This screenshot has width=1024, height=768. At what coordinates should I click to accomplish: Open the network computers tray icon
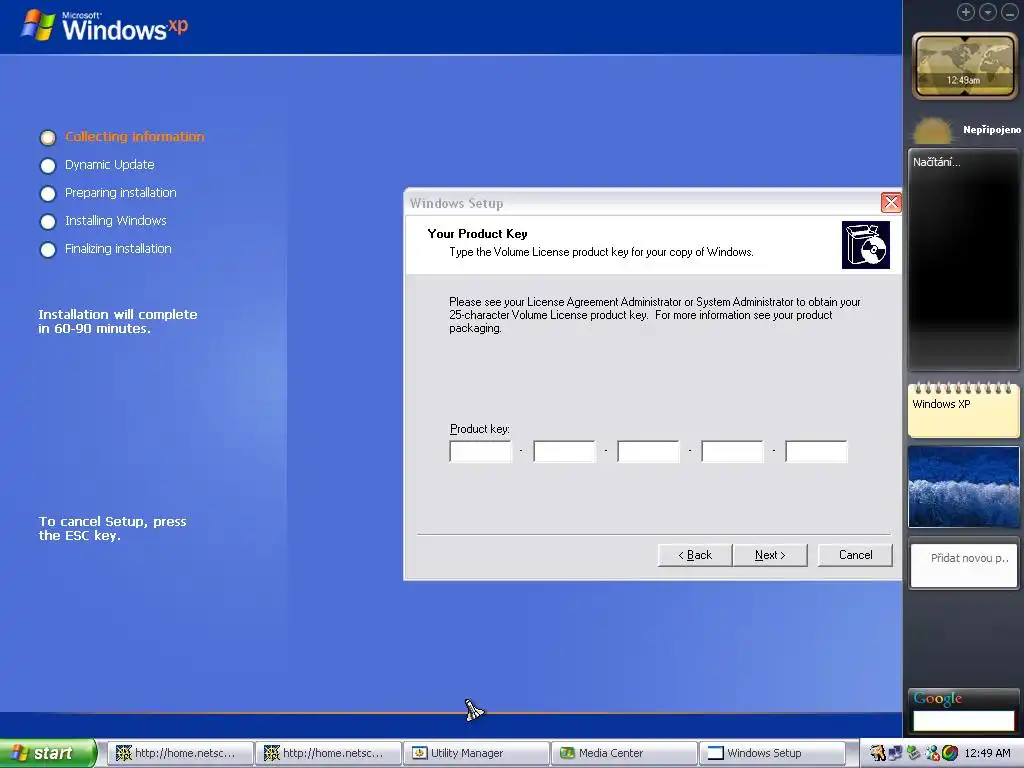(895, 753)
